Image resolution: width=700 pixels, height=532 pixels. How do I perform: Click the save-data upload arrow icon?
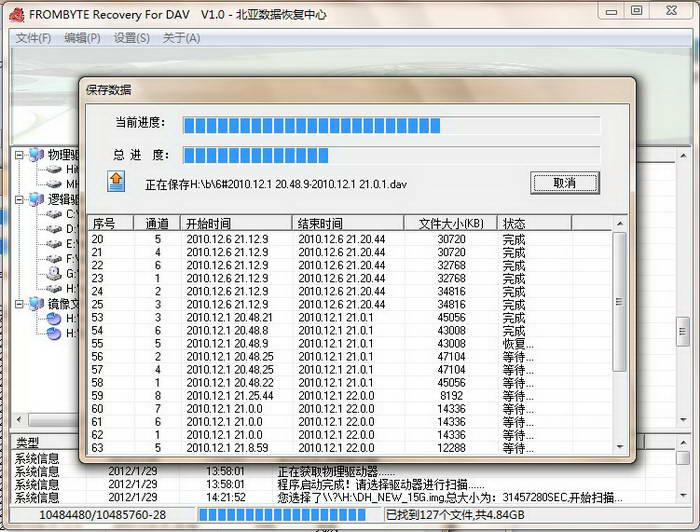tap(116, 181)
